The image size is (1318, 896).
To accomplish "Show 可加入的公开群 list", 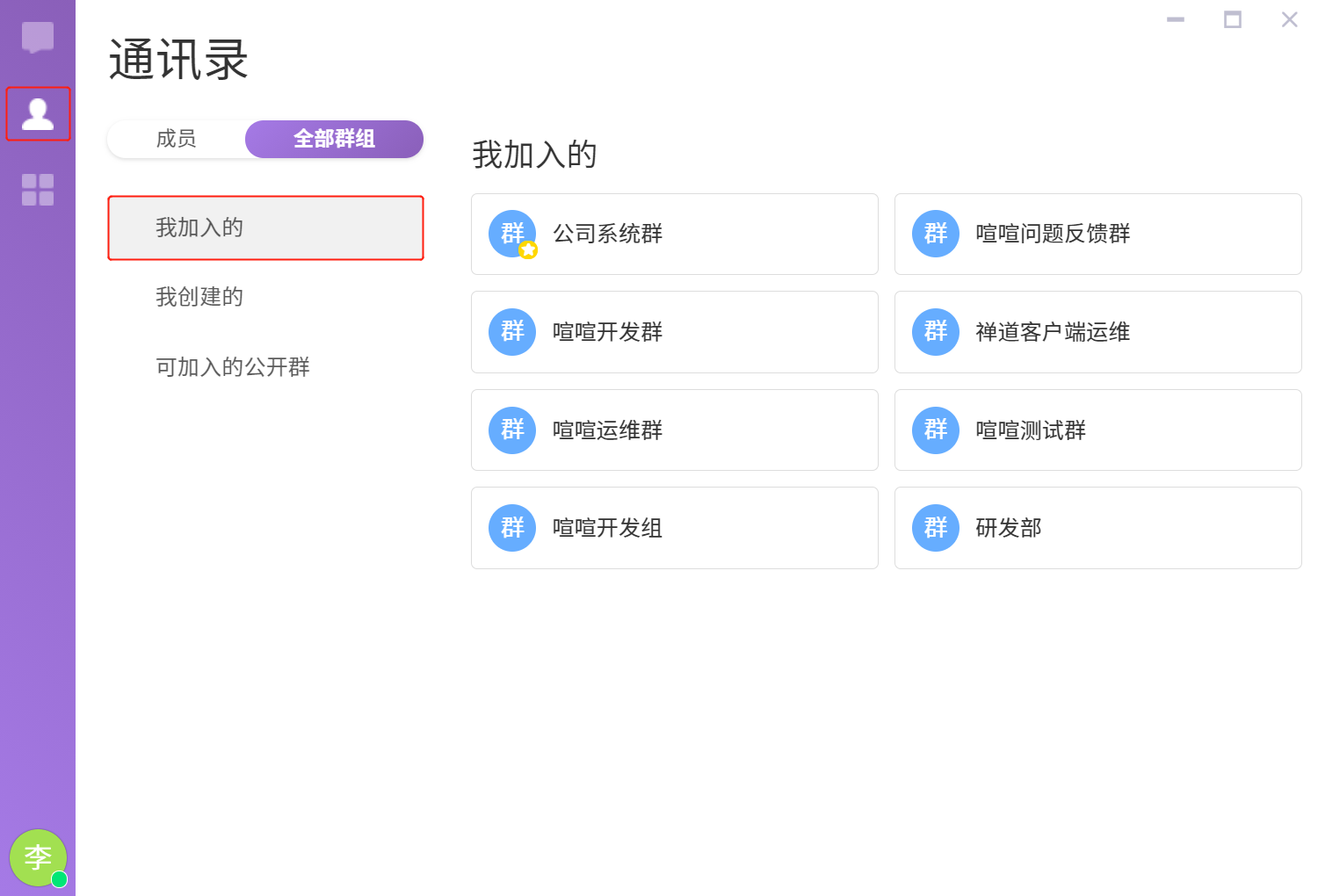I will coord(233,367).
